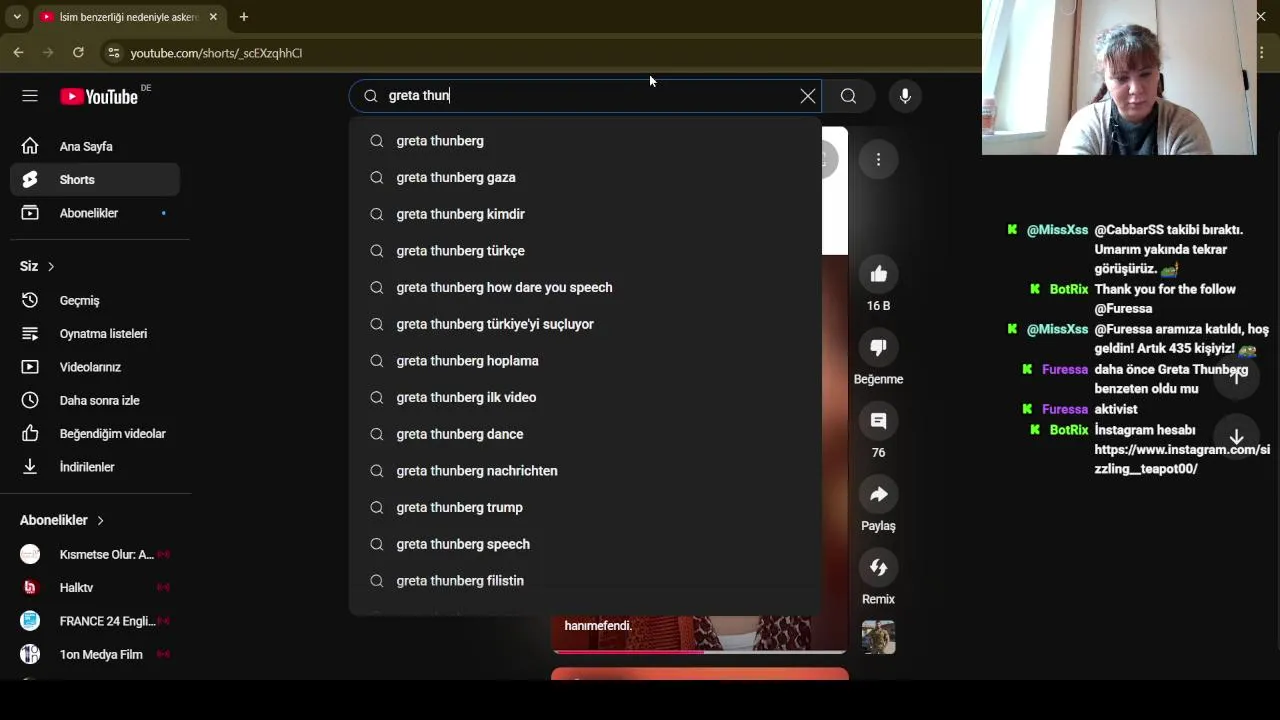Remix this Short
This screenshot has width=1280, height=720.
878,568
